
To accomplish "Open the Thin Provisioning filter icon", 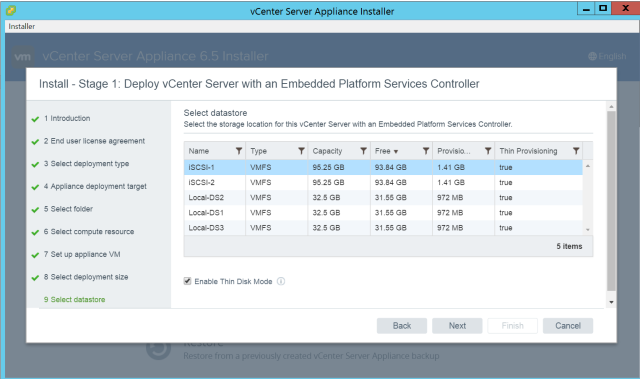I will (x=576, y=151).
